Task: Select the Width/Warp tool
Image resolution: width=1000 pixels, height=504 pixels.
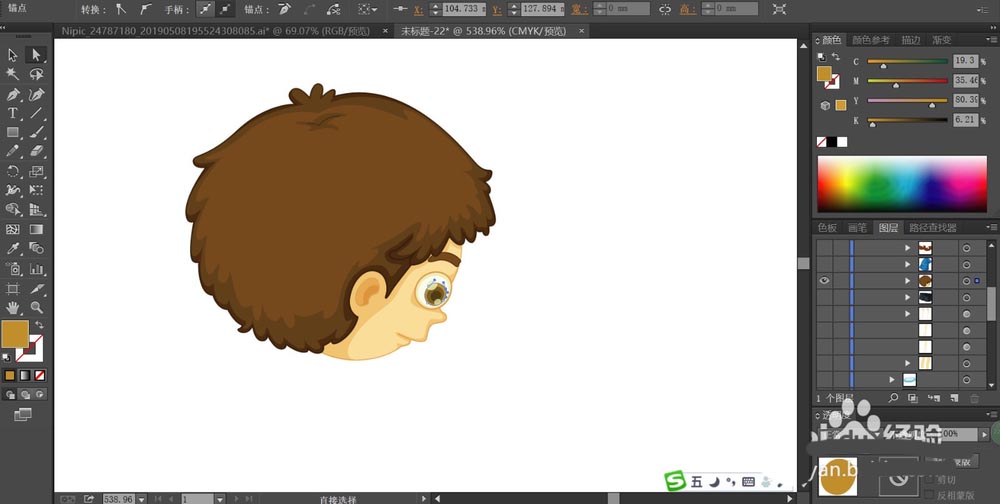Action: tap(13, 190)
